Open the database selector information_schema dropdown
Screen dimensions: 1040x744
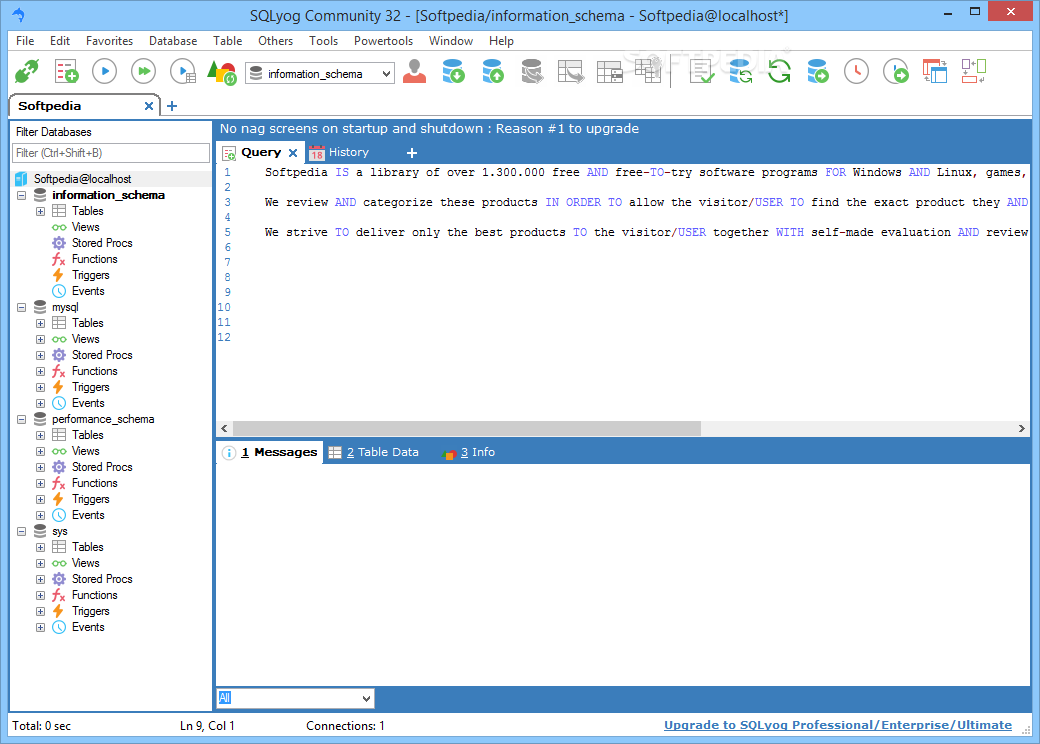320,74
